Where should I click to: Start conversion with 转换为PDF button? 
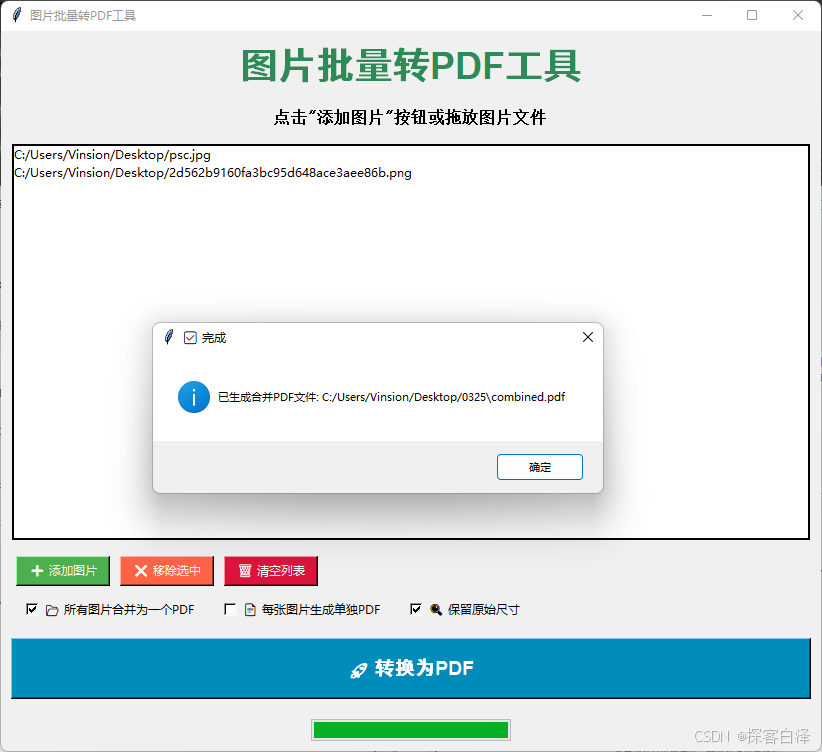click(x=411, y=668)
